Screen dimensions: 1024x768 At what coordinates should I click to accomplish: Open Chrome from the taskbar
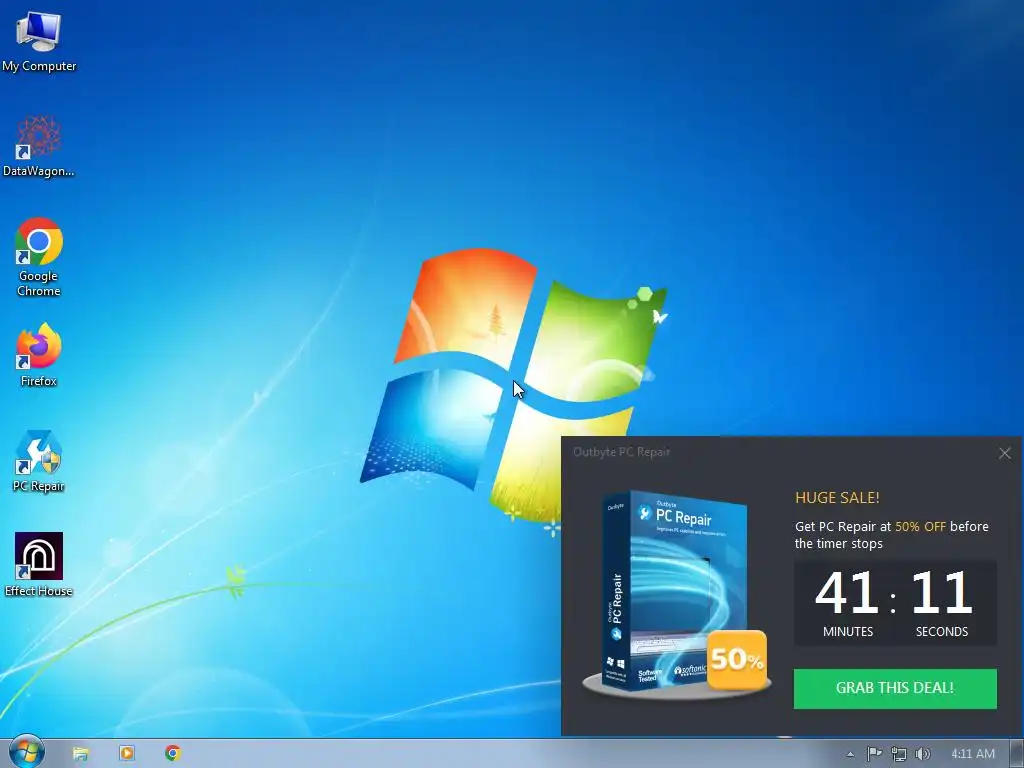(172, 753)
